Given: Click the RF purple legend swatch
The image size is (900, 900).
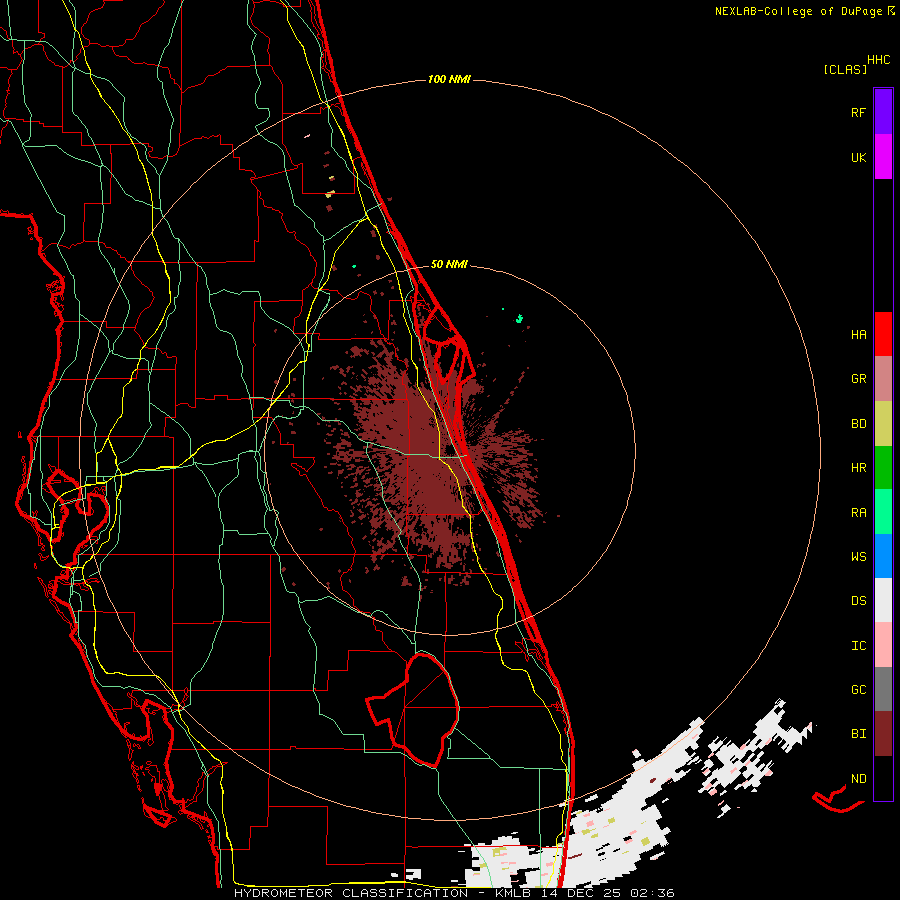Looking at the screenshot, I should coord(883,112).
